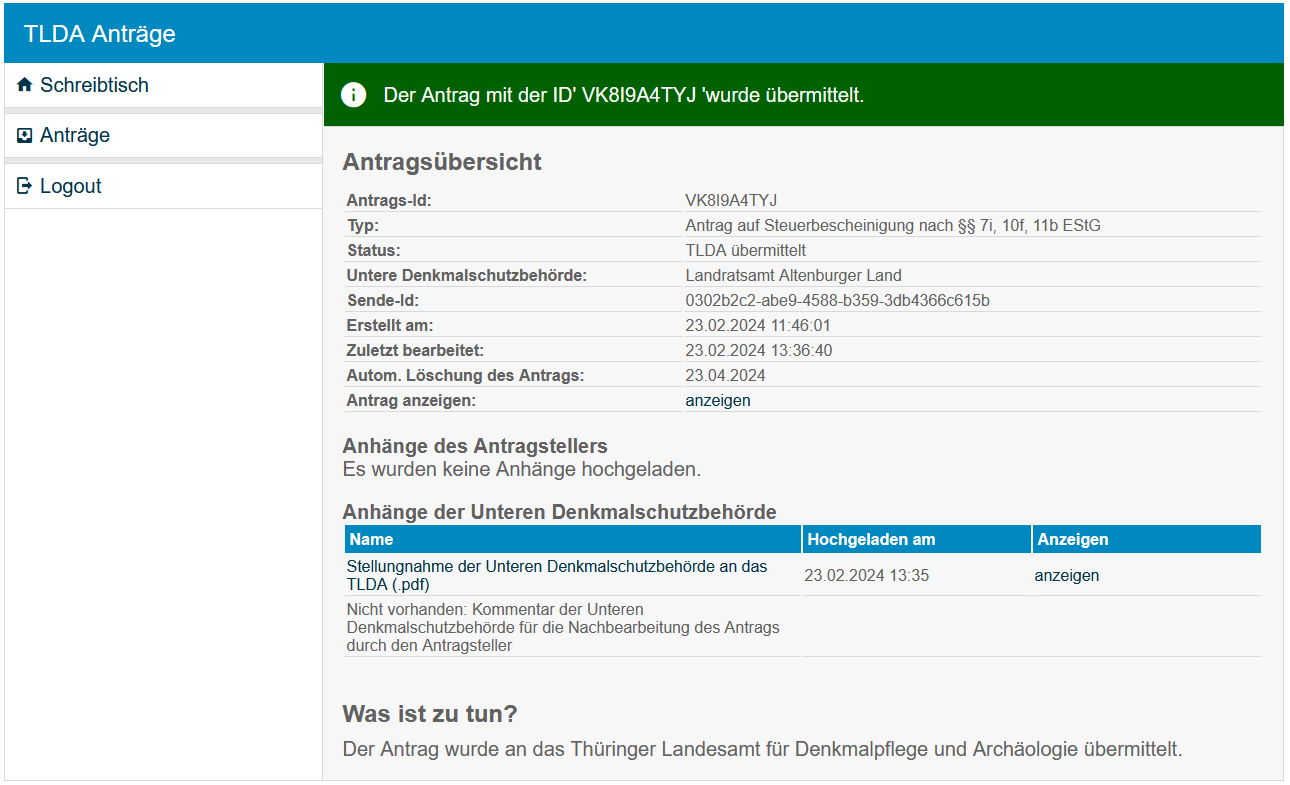Click the 'Was ist zu tun?' heading
This screenshot has width=1290, height=785.
[x=429, y=714]
